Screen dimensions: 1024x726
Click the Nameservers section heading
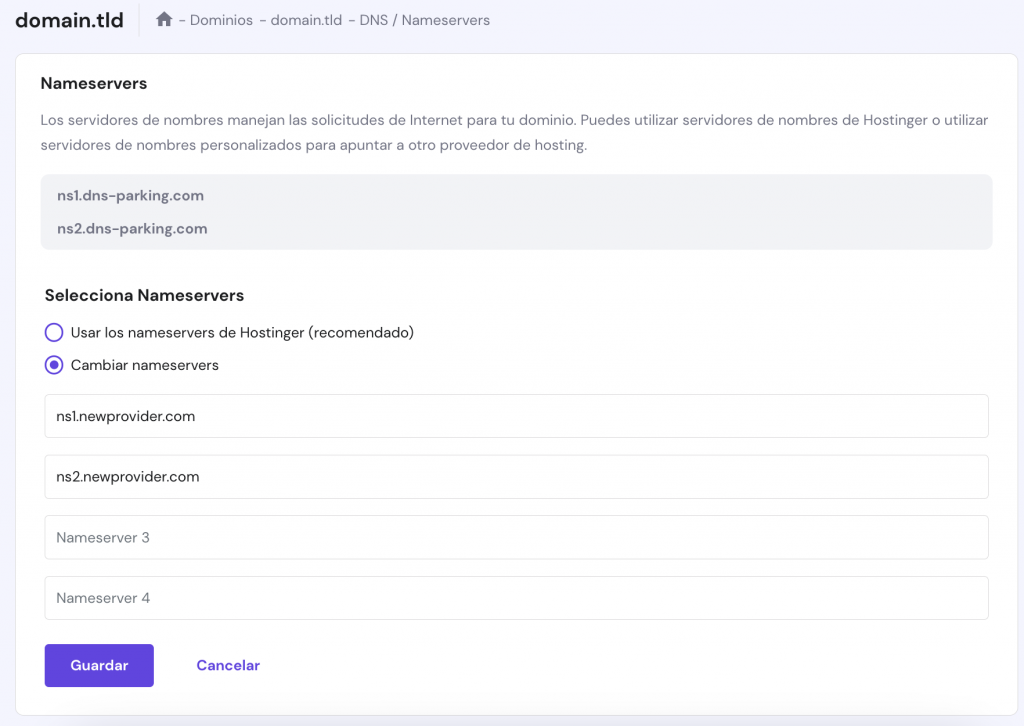coord(93,83)
